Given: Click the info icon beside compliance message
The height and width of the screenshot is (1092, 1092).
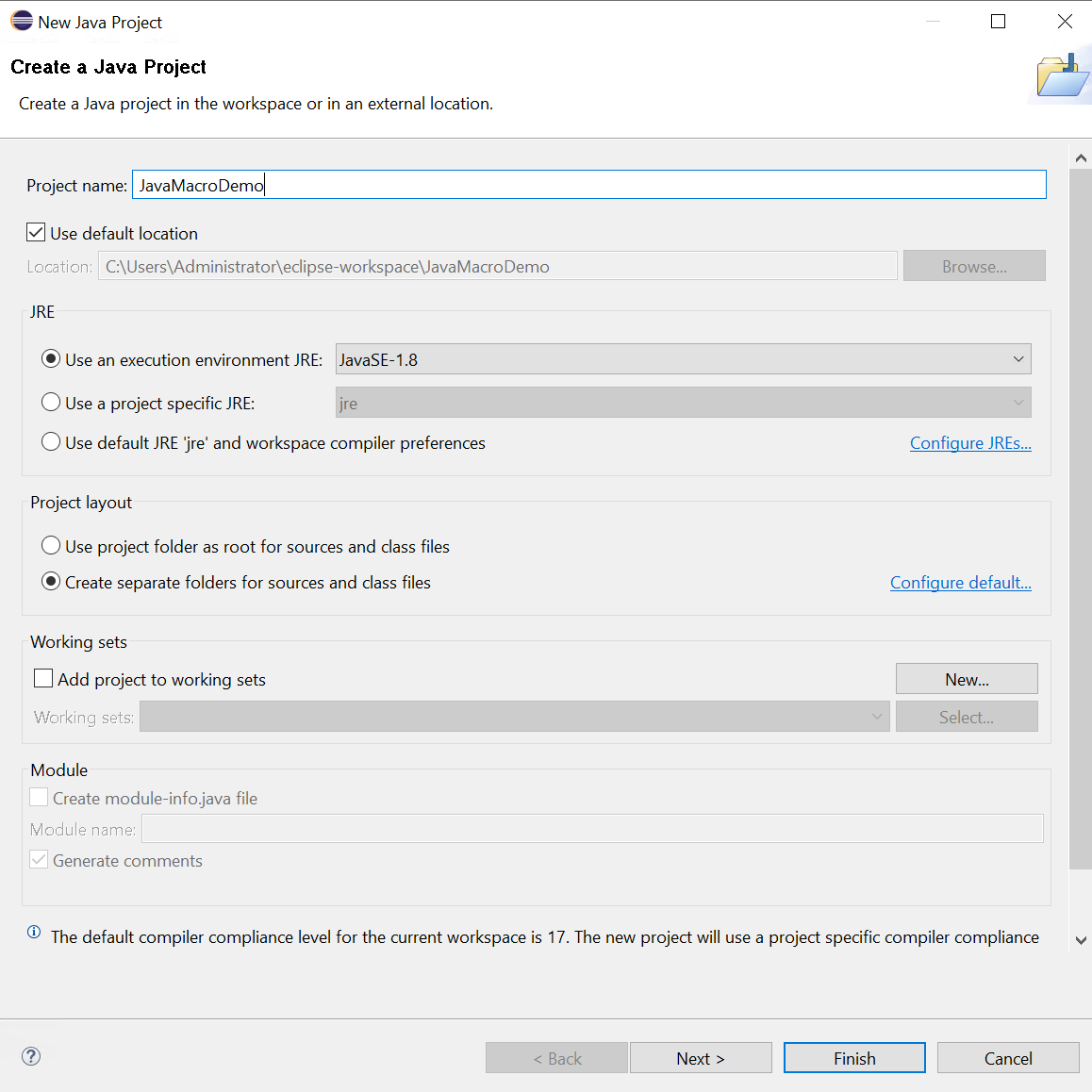Looking at the screenshot, I should tap(33, 932).
